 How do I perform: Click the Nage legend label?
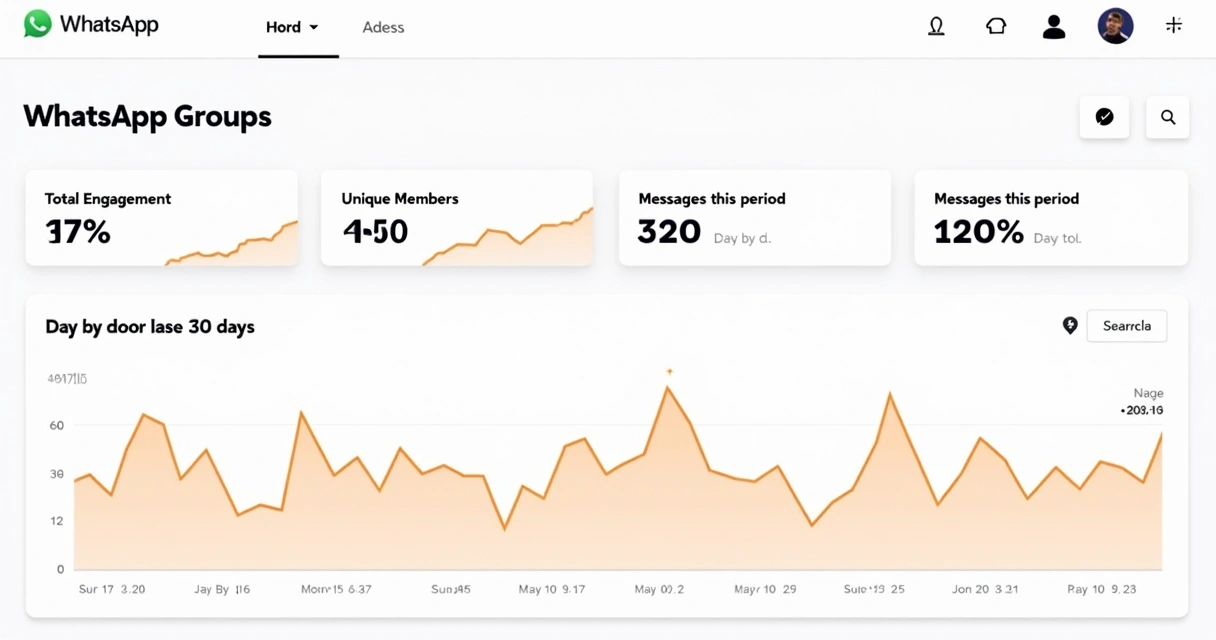click(1148, 393)
